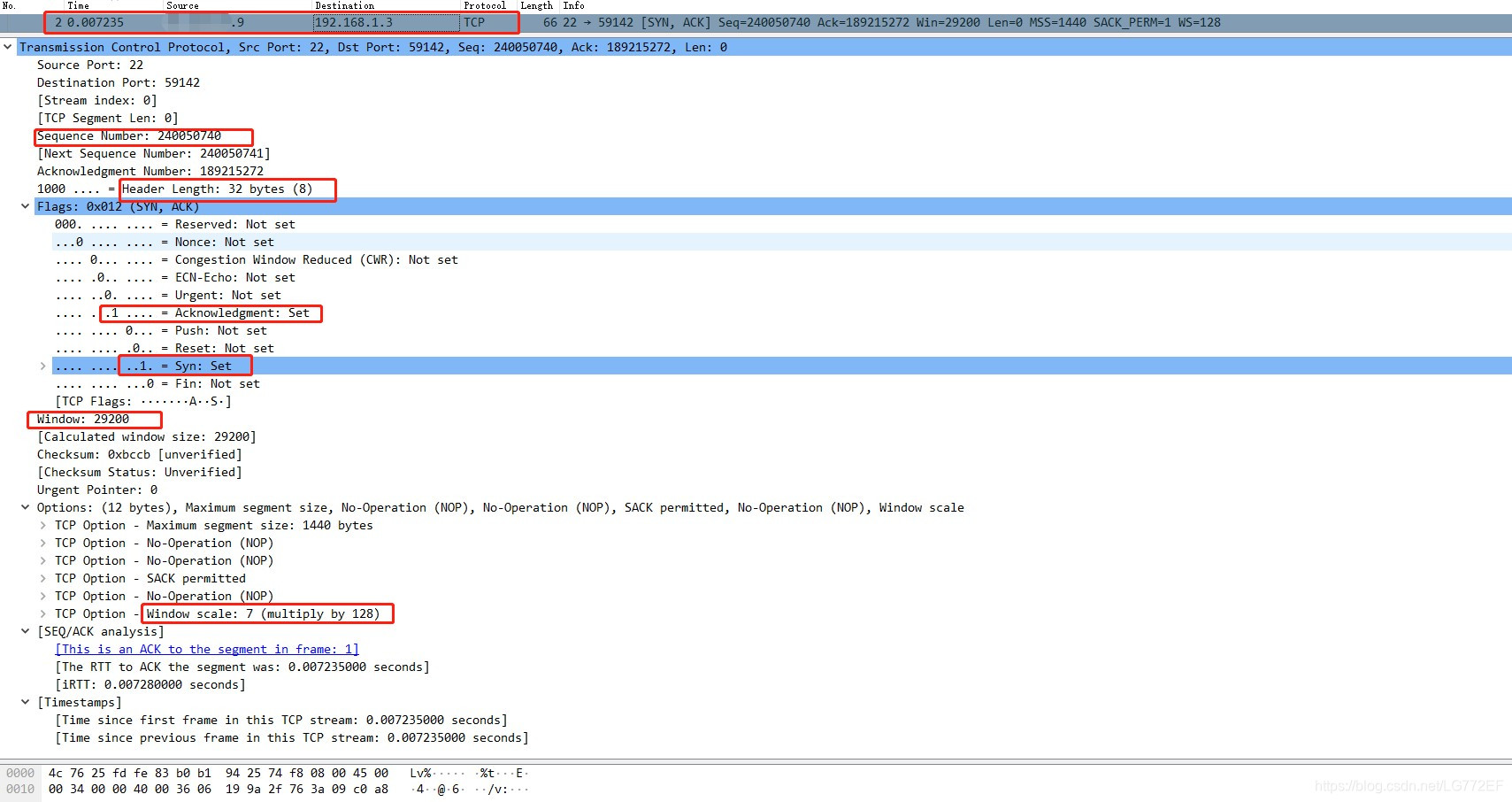Select the Urgent Pointer: 0 field
Image resolution: width=1512 pixels, height=802 pixels.
click(97, 490)
